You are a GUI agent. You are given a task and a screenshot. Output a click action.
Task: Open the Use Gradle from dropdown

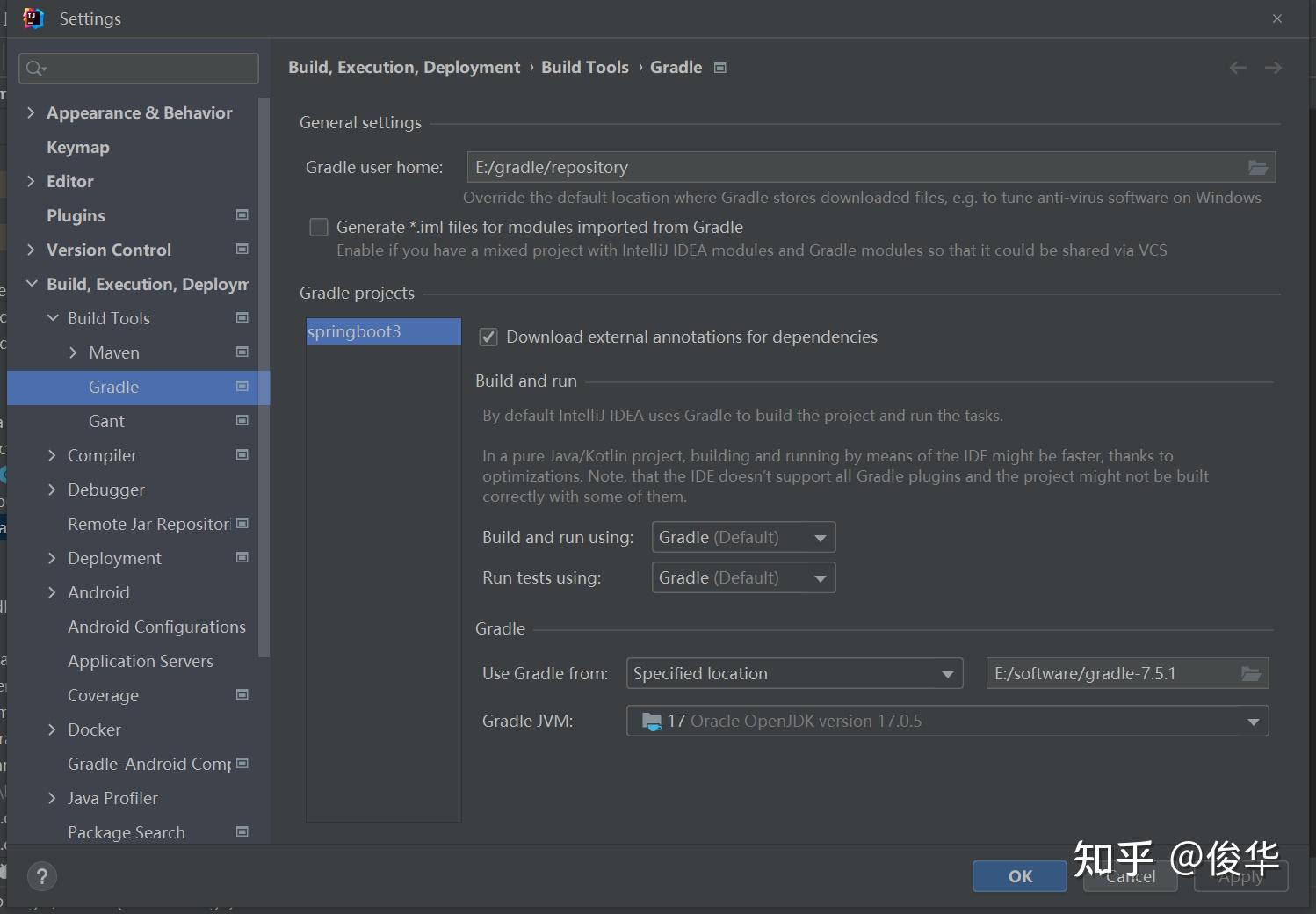[x=794, y=674]
